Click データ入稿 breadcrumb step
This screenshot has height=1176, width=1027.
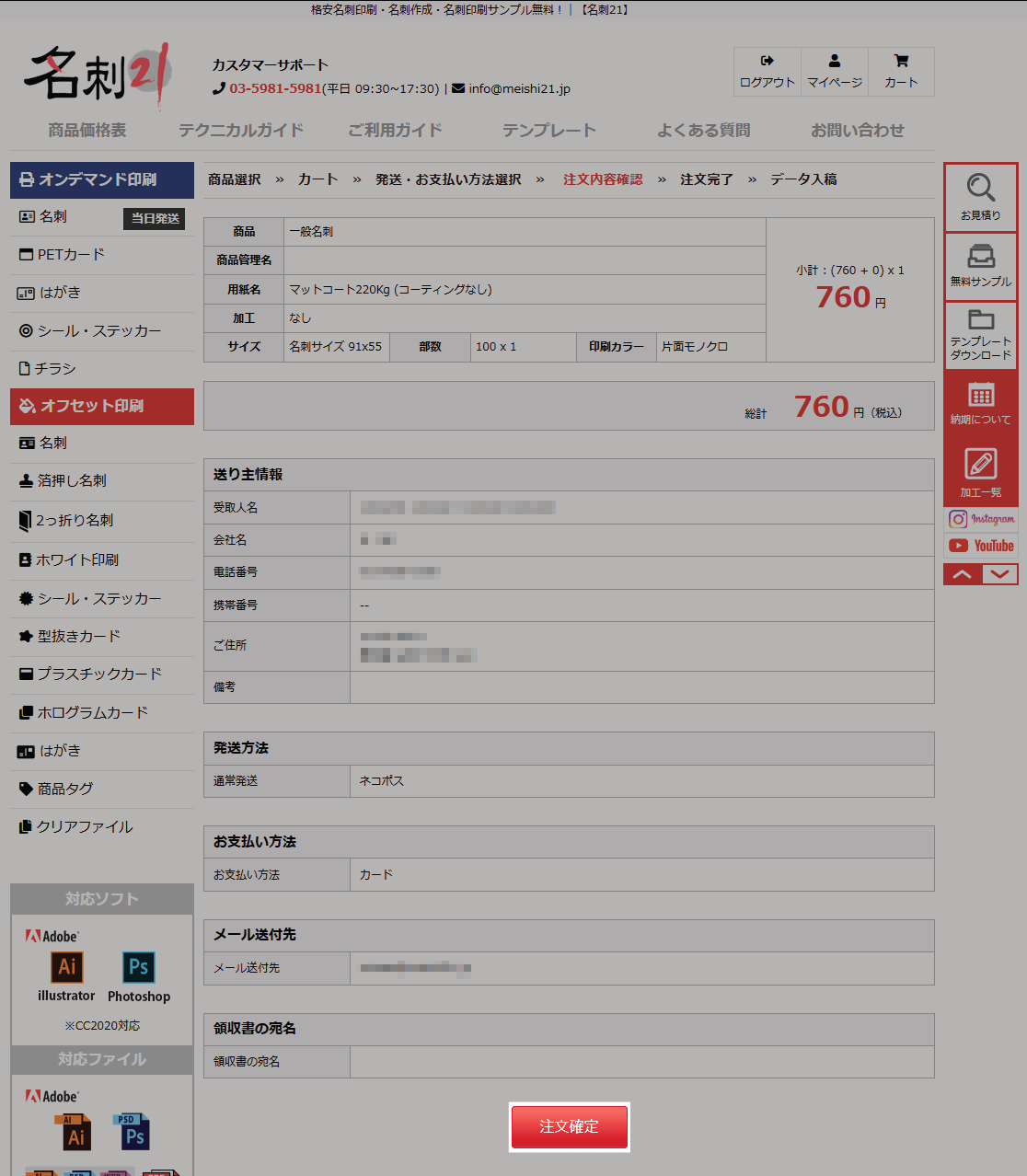(x=803, y=179)
